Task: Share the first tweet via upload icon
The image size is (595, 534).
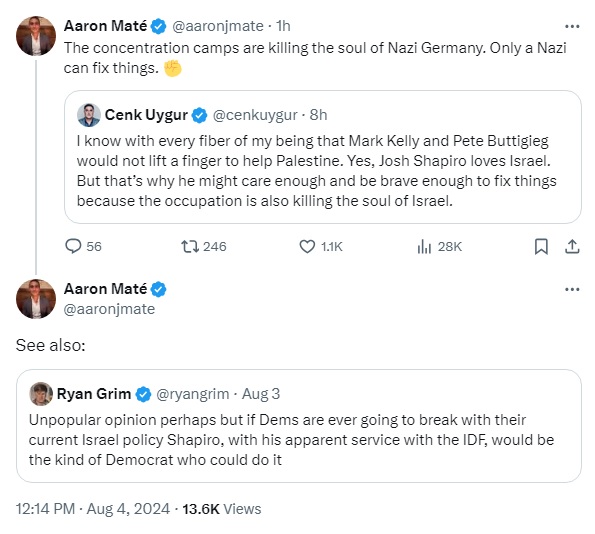Action: click(572, 246)
